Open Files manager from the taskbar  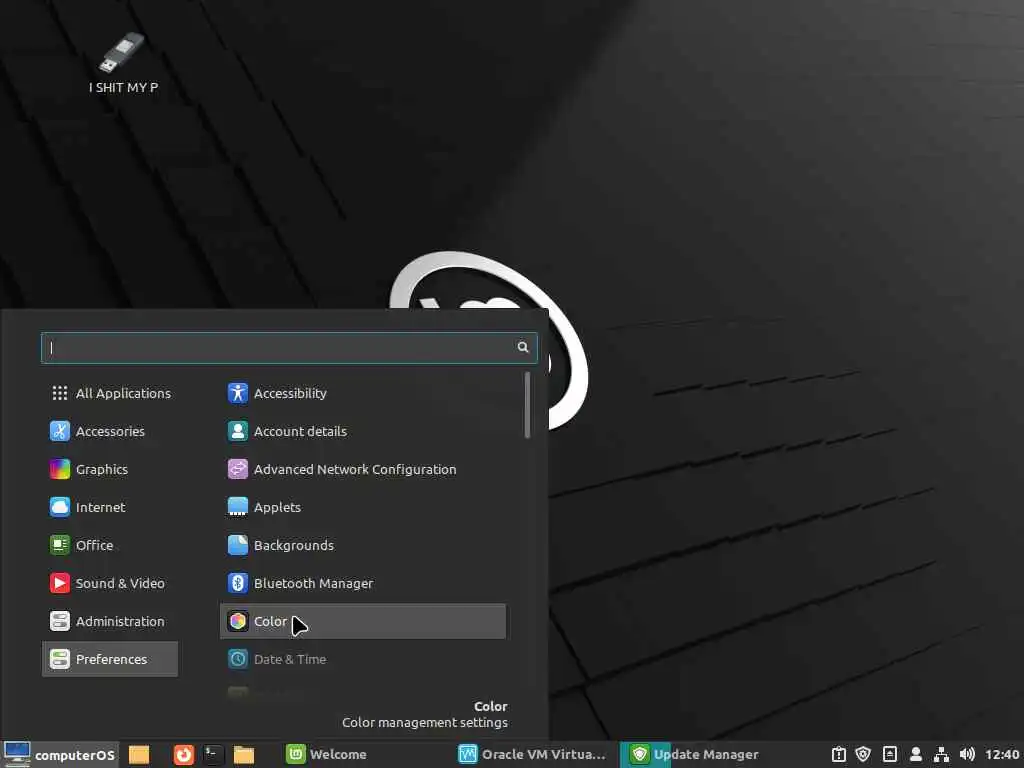244,754
